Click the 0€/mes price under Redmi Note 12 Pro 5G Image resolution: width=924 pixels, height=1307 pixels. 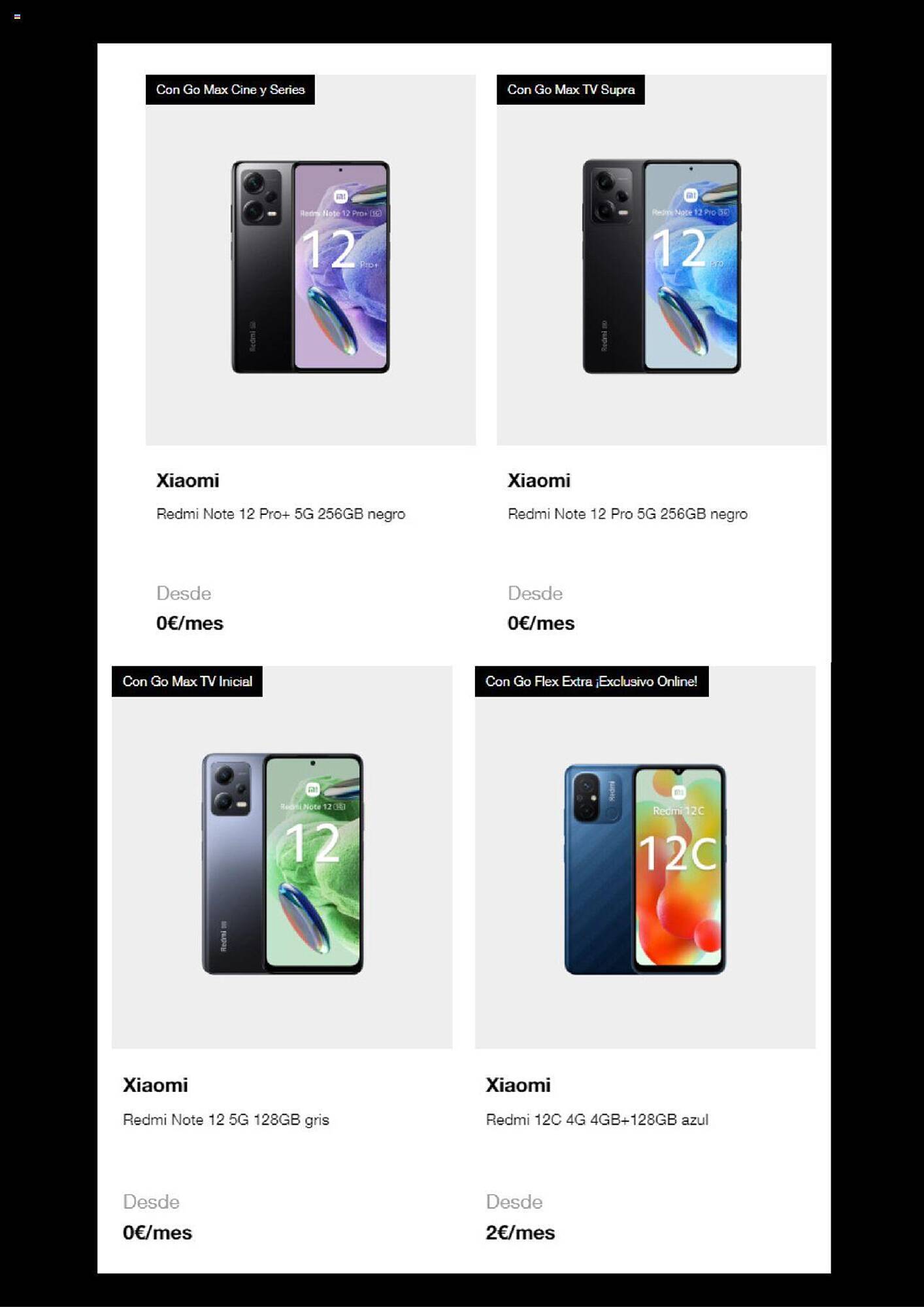[541, 623]
